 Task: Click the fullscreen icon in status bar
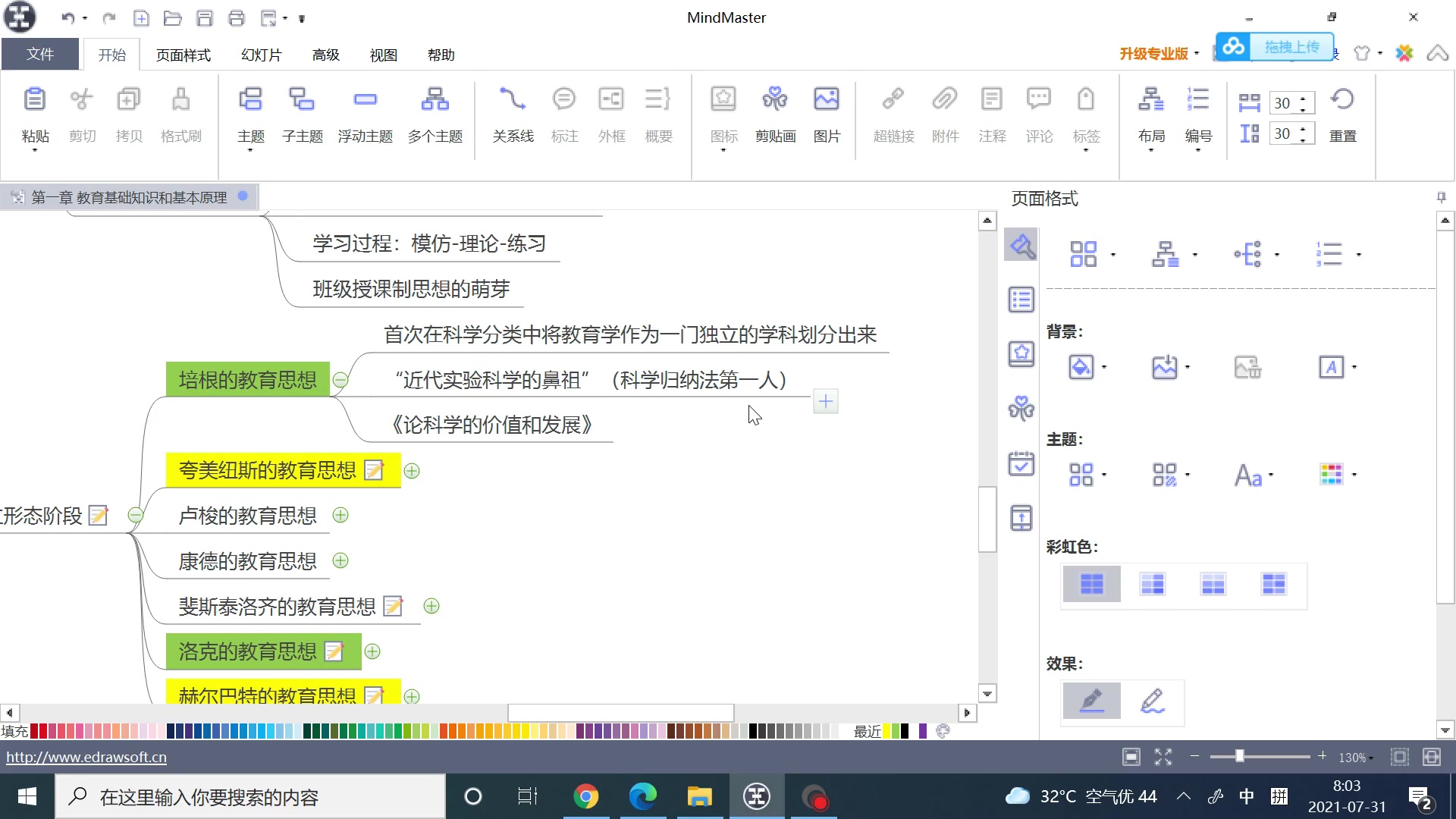[x=1163, y=757]
